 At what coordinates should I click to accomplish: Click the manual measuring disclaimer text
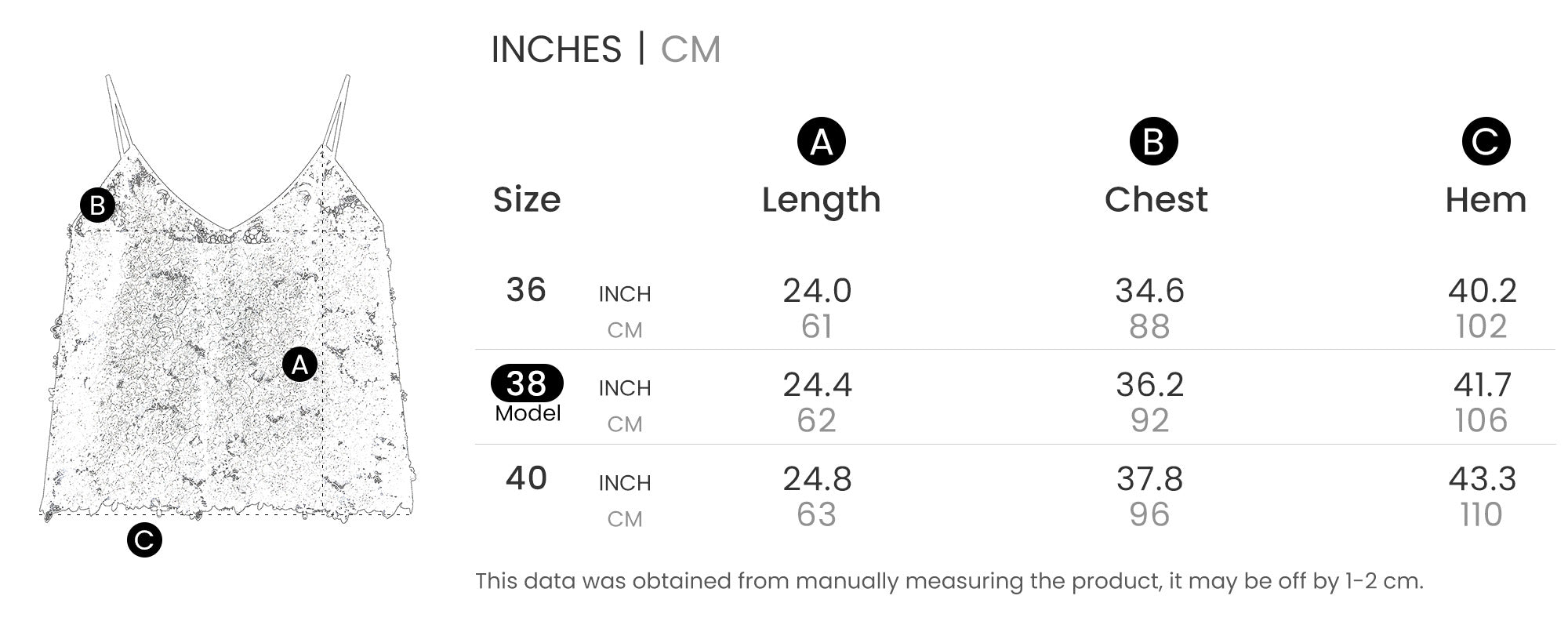[949, 581]
